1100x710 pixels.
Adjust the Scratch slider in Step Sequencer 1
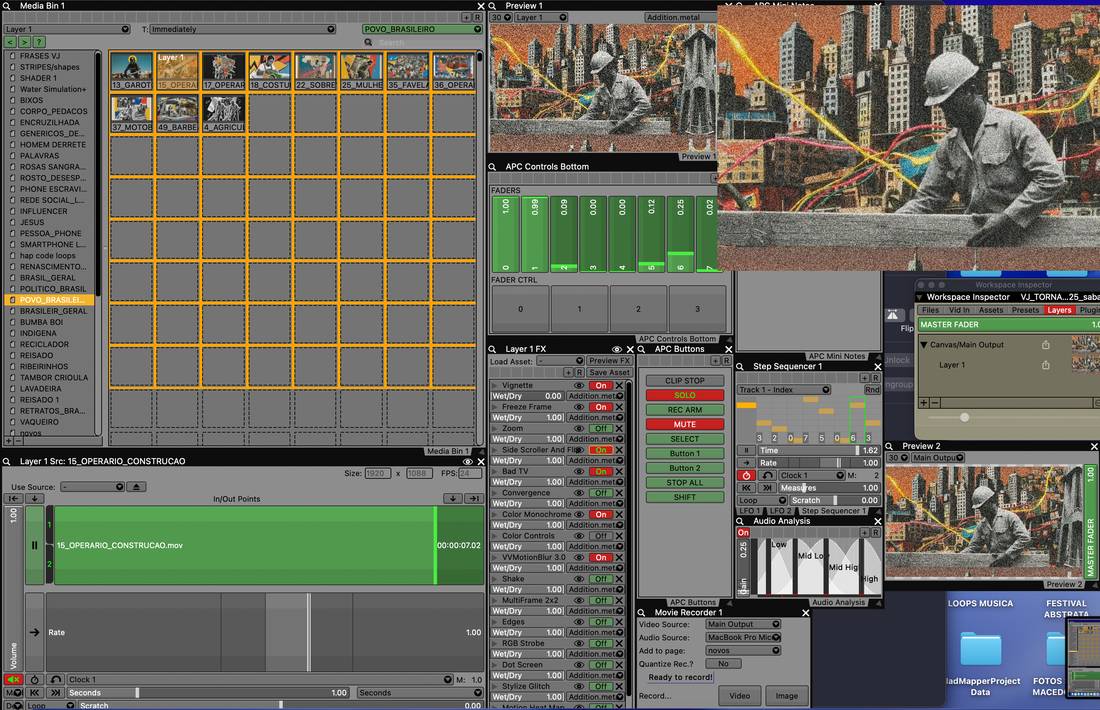834,500
